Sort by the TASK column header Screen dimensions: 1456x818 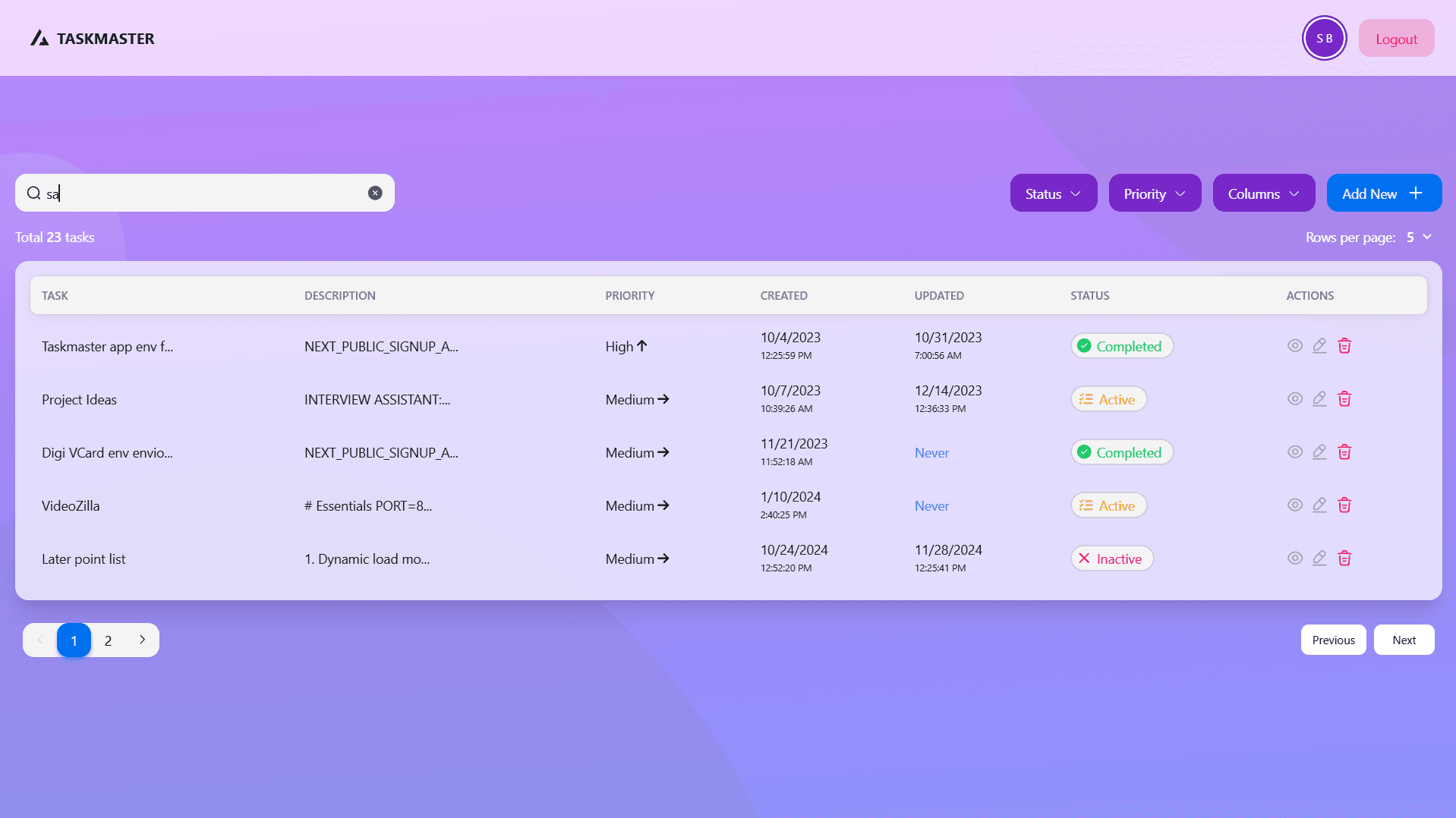55,296
